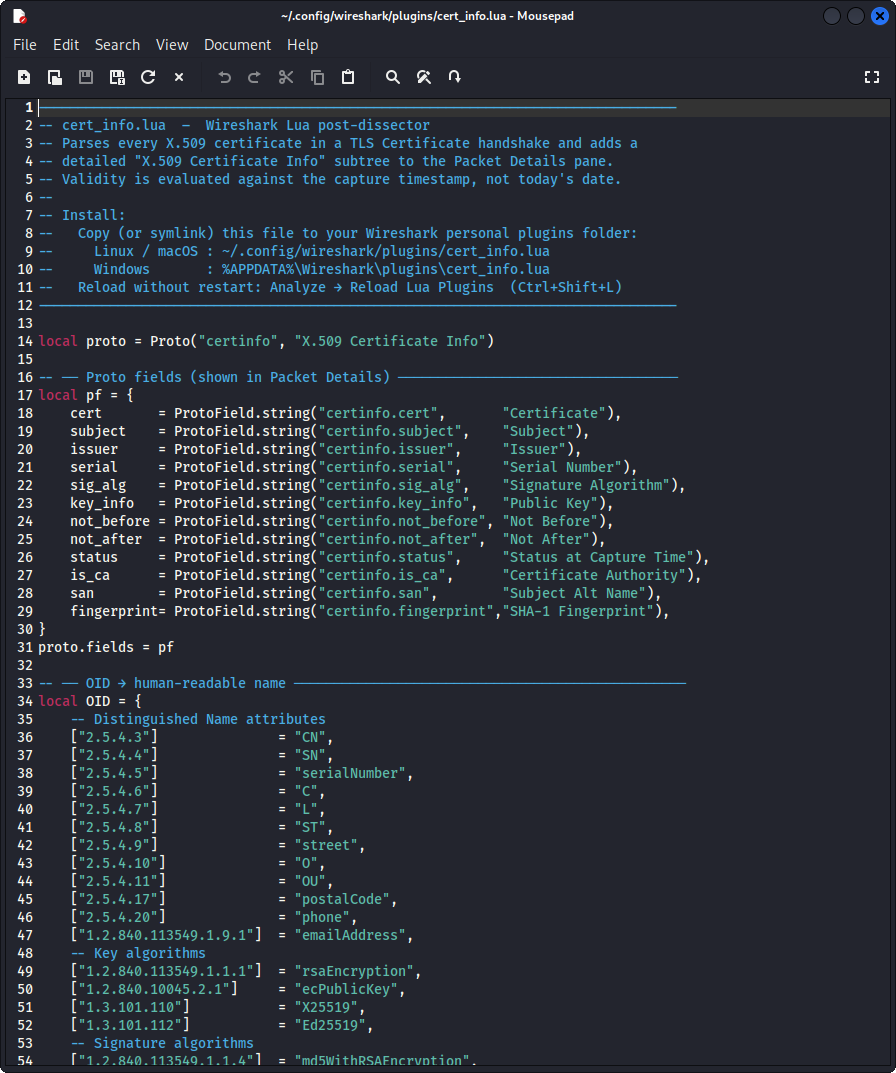Reload the file using the toolbar icon
896x1073 pixels.
(148, 77)
